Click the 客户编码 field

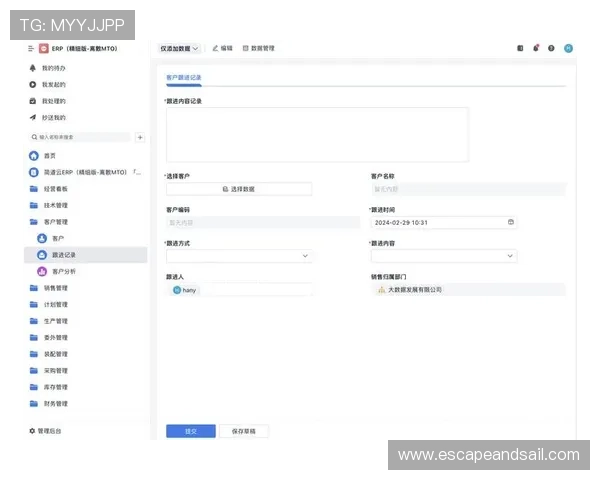pyautogui.click(x=263, y=222)
